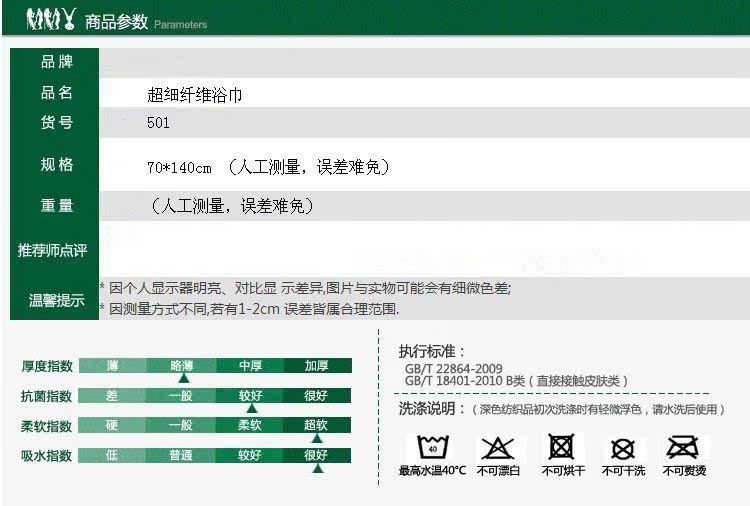
Task: Select 加厚 on the thickness scale
Action: [x=318, y=365]
